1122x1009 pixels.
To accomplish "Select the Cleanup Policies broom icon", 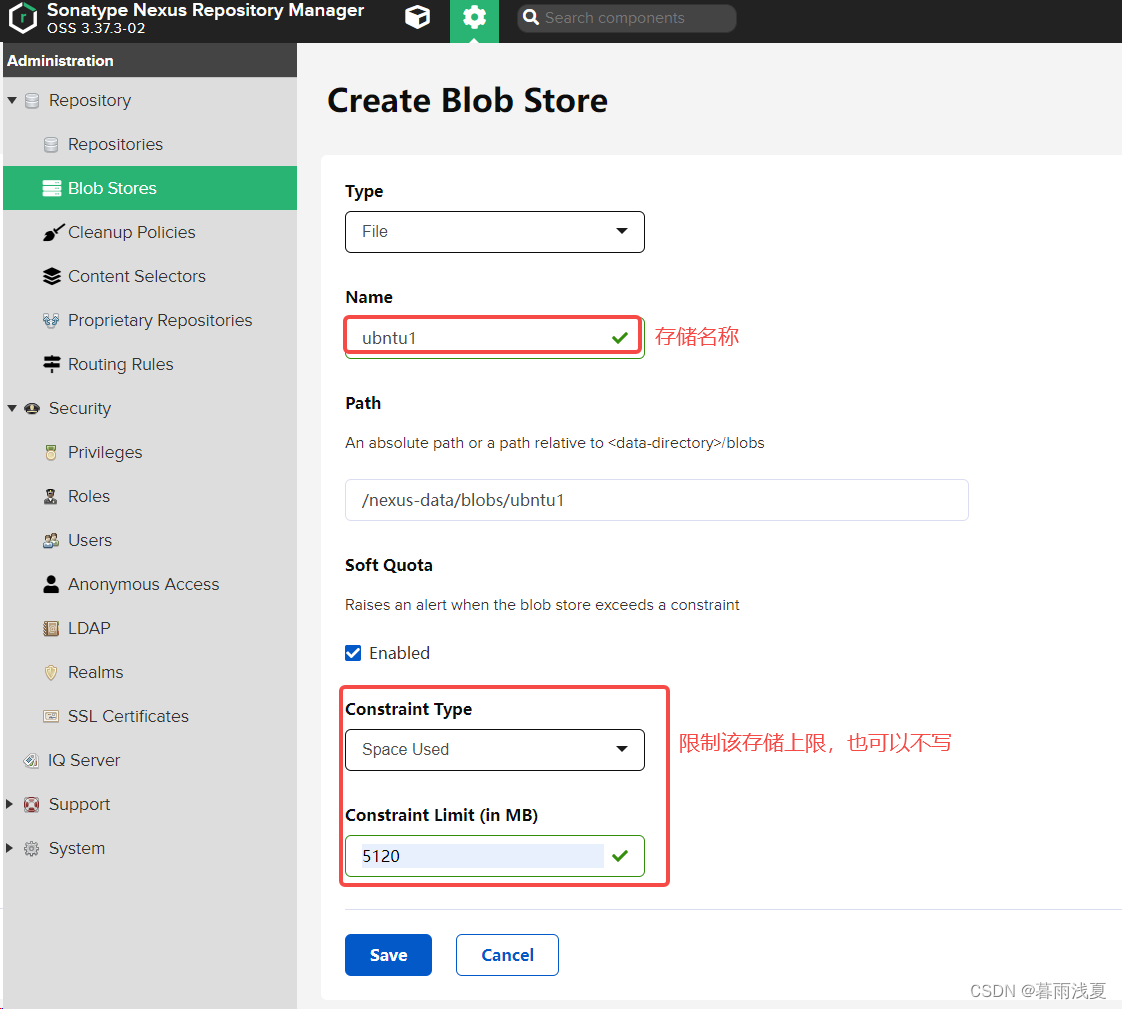I will (52, 232).
